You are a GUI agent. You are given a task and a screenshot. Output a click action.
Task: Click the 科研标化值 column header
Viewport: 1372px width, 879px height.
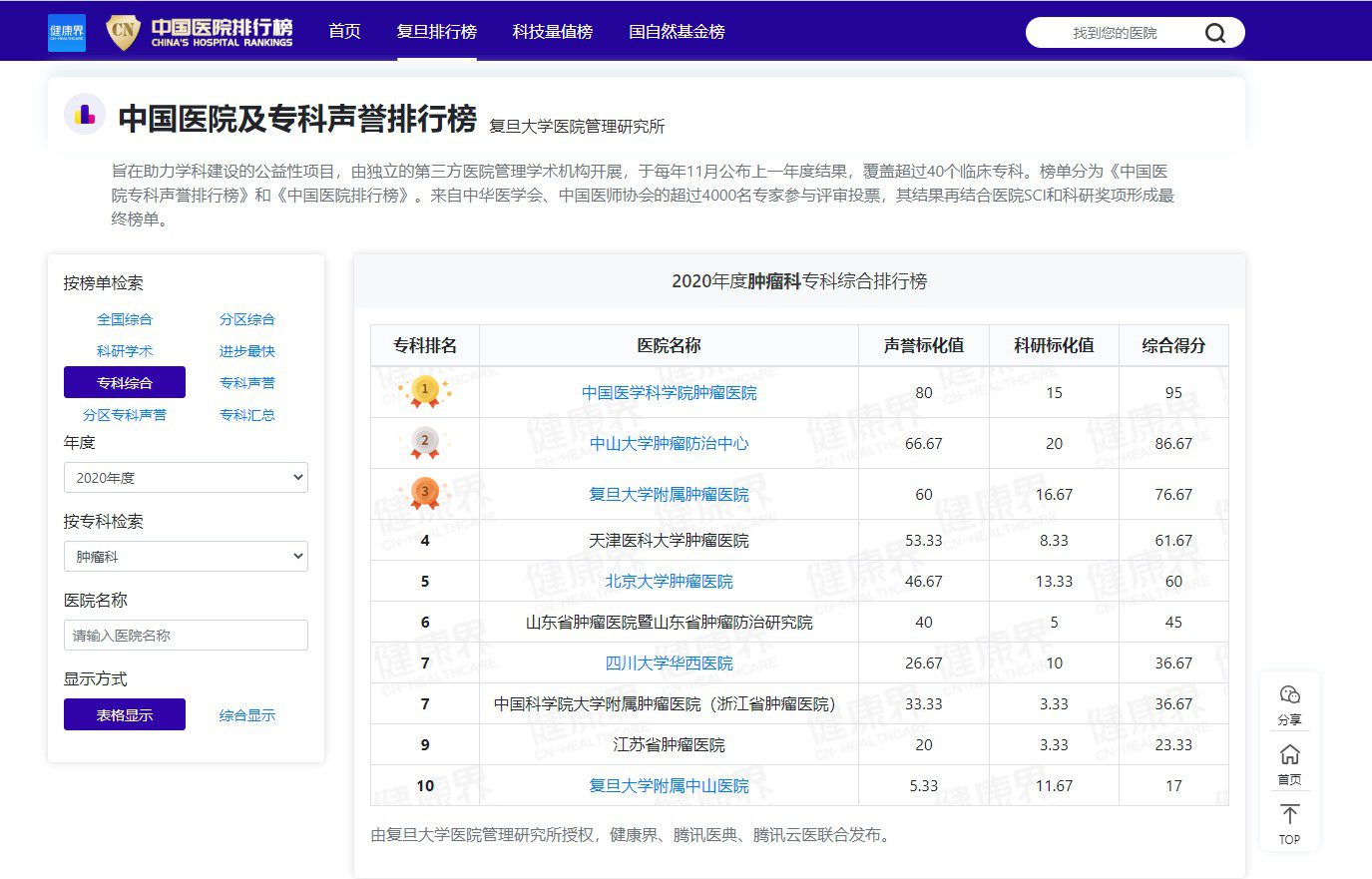click(1054, 345)
